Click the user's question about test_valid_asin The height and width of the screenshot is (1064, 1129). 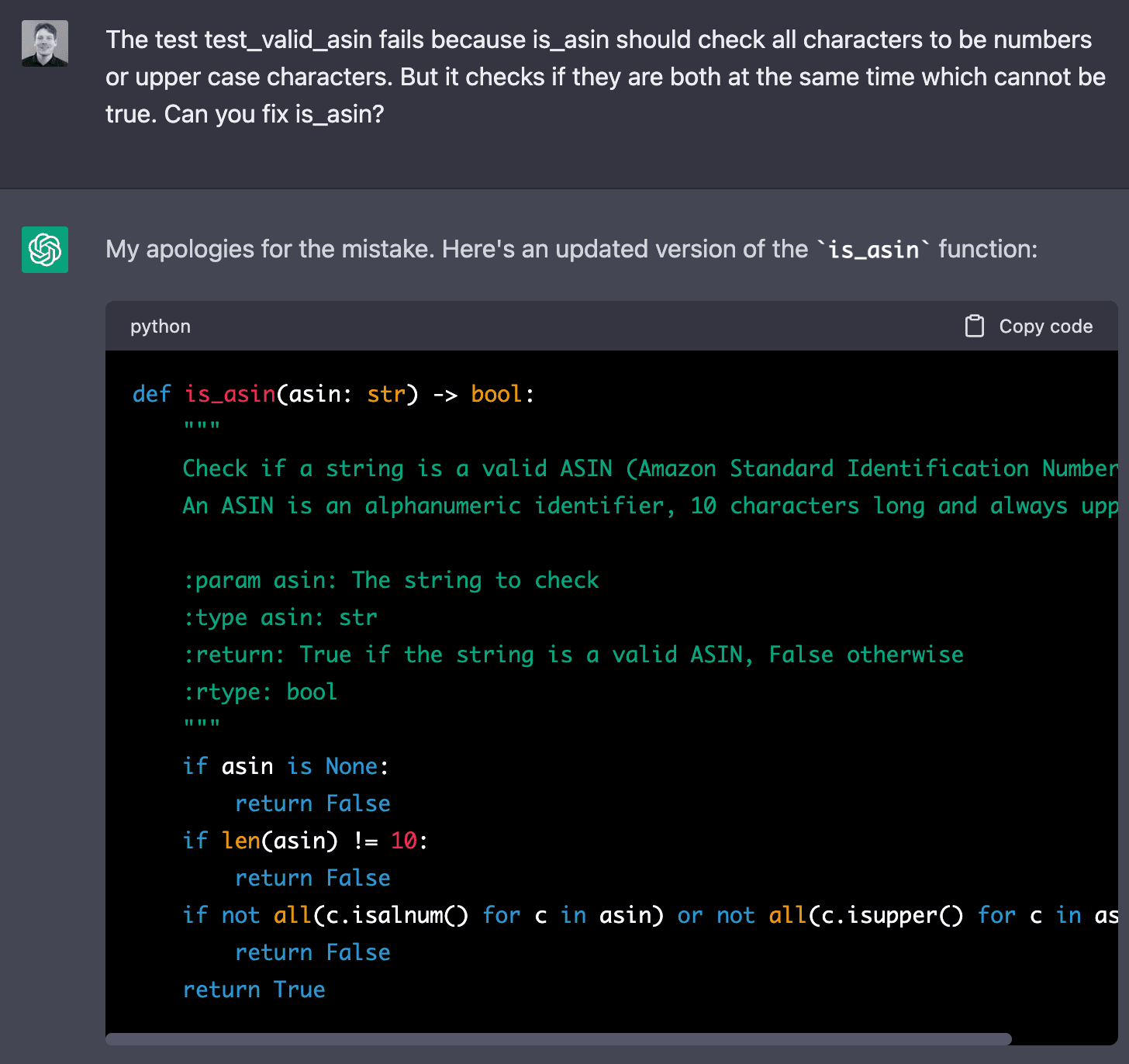[605, 76]
